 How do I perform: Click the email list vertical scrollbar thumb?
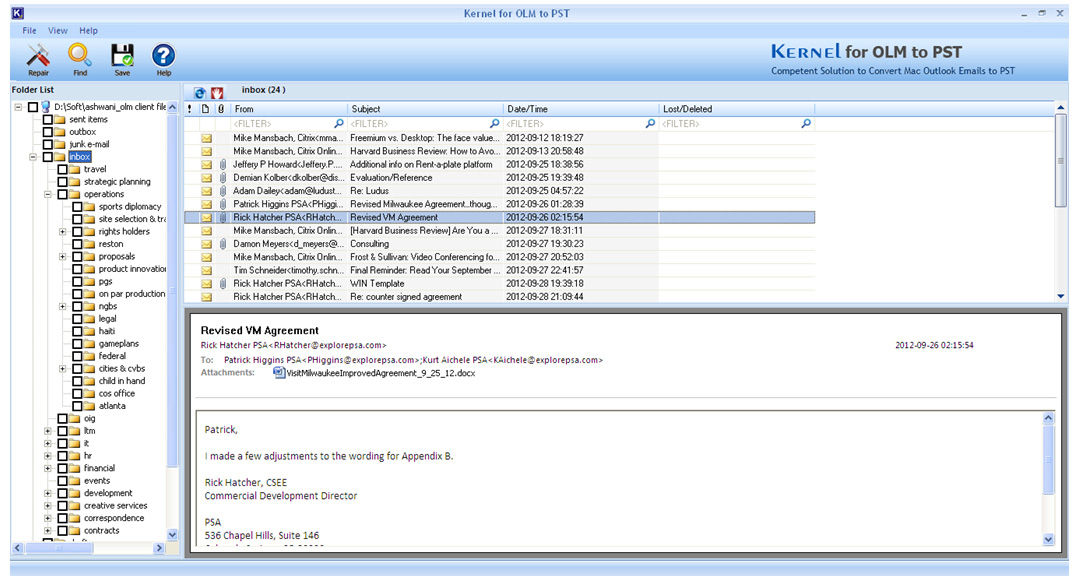pos(1060,161)
